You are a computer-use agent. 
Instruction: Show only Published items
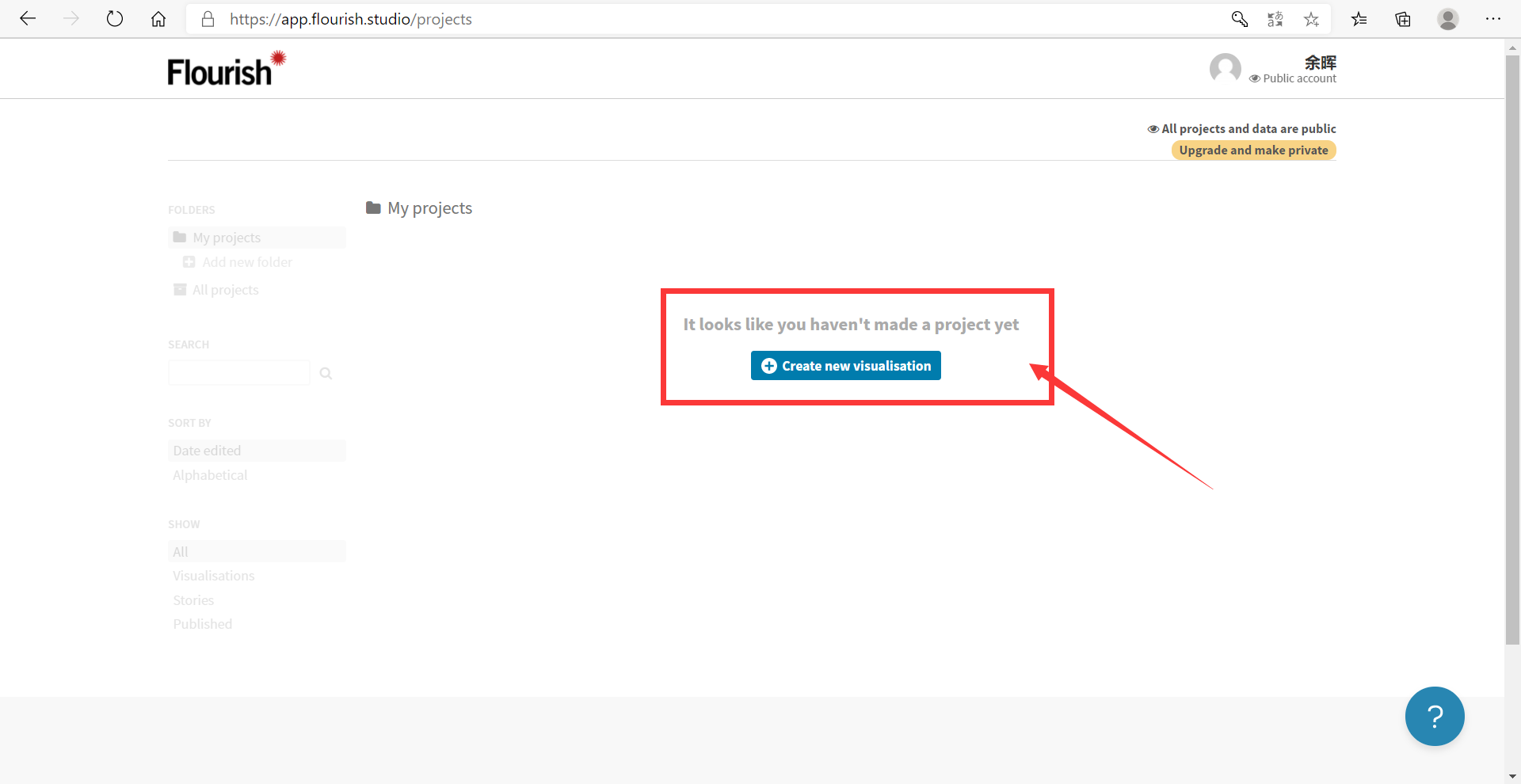point(203,624)
